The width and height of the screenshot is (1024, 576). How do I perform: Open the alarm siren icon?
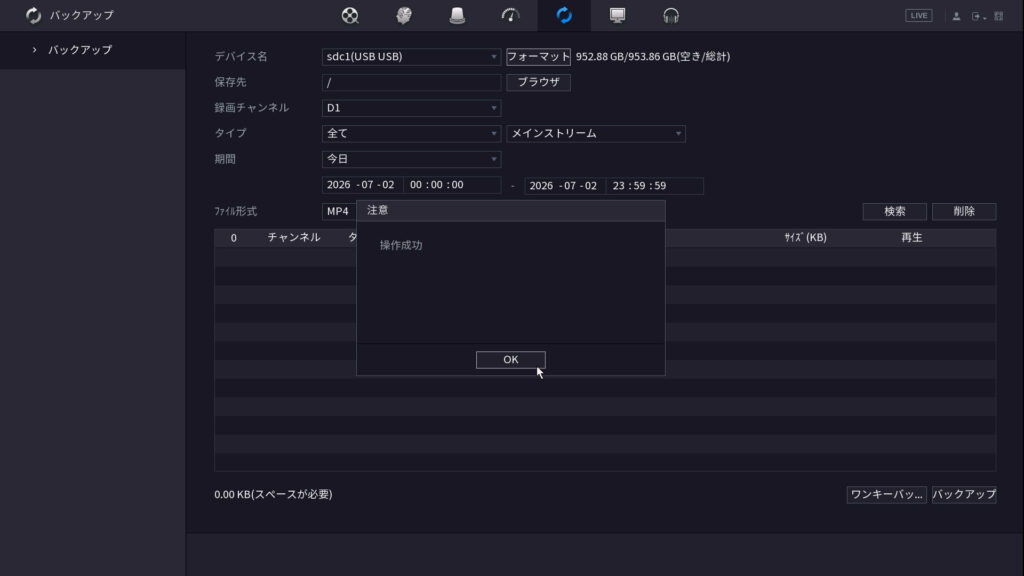click(457, 15)
